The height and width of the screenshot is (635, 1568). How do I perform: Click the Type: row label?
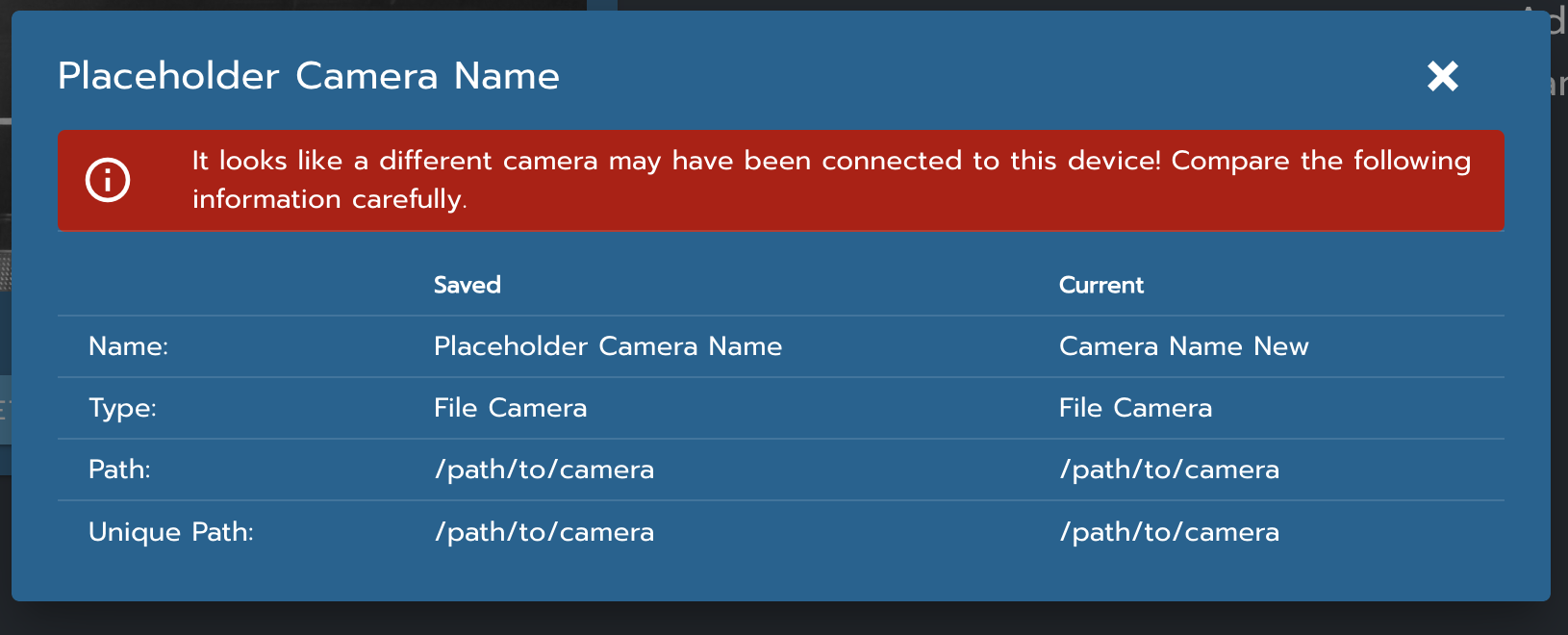point(122,408)
